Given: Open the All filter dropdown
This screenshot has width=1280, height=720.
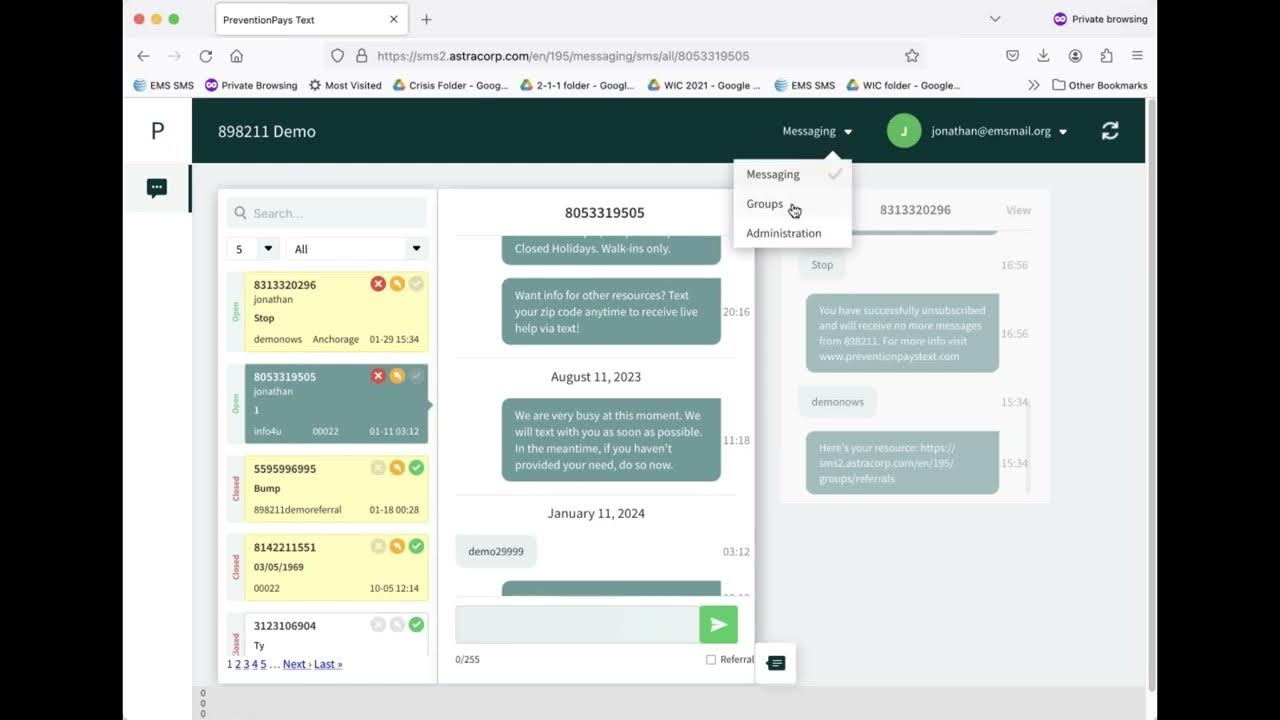Looking at the screenshot, I should (357, 249).
